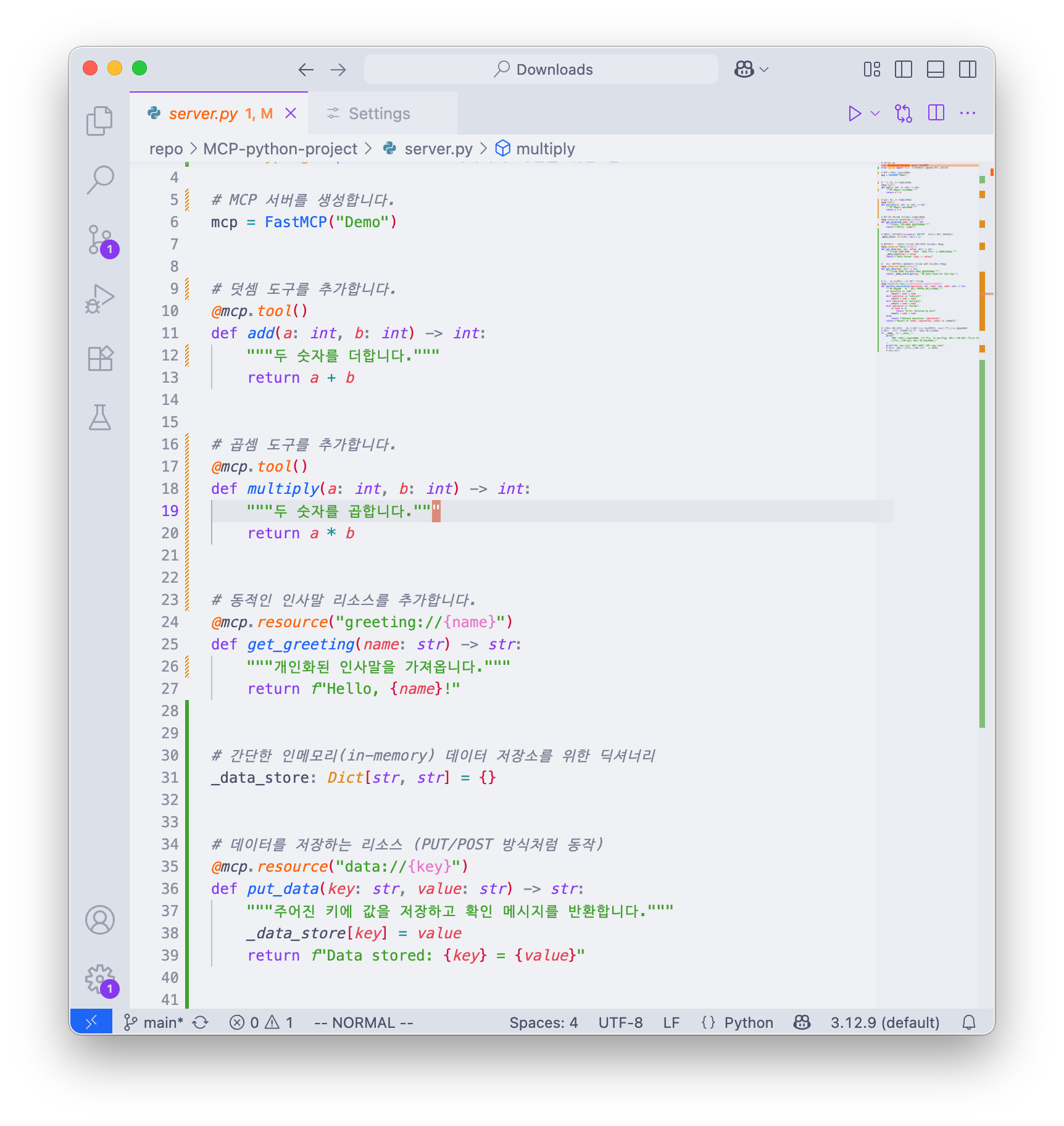
Task: Click the main* branch indicator
Action: (154, 1023)
